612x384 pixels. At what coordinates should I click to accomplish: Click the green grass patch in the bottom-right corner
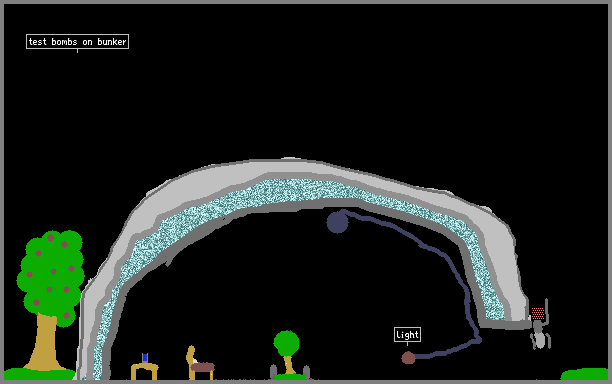[584, 374]
